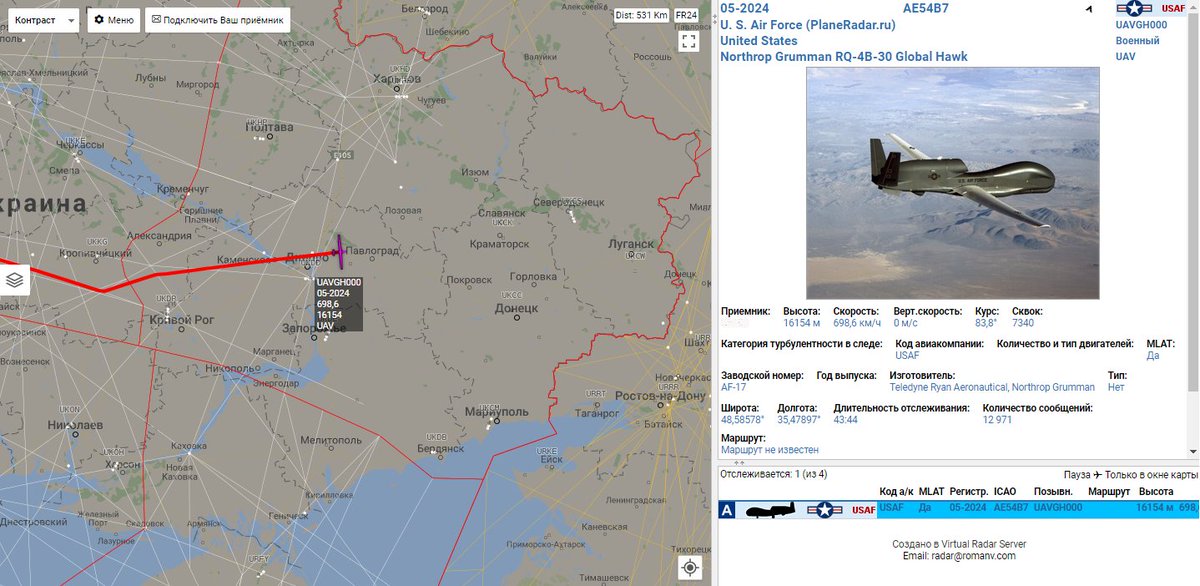
Task: Center map on current location icon
Action: tap(689, 568)
